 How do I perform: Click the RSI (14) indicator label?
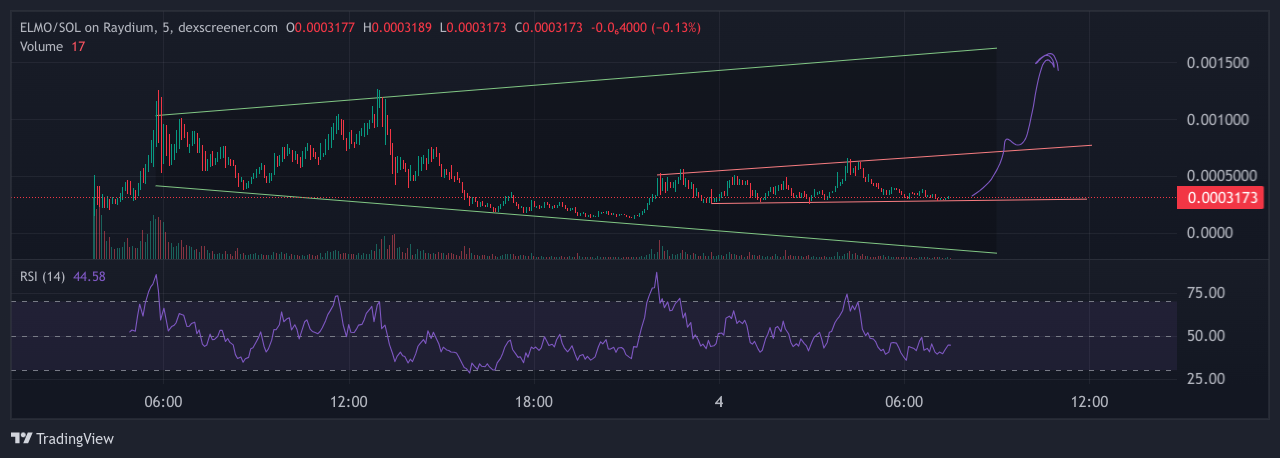(x=43, y=276)
